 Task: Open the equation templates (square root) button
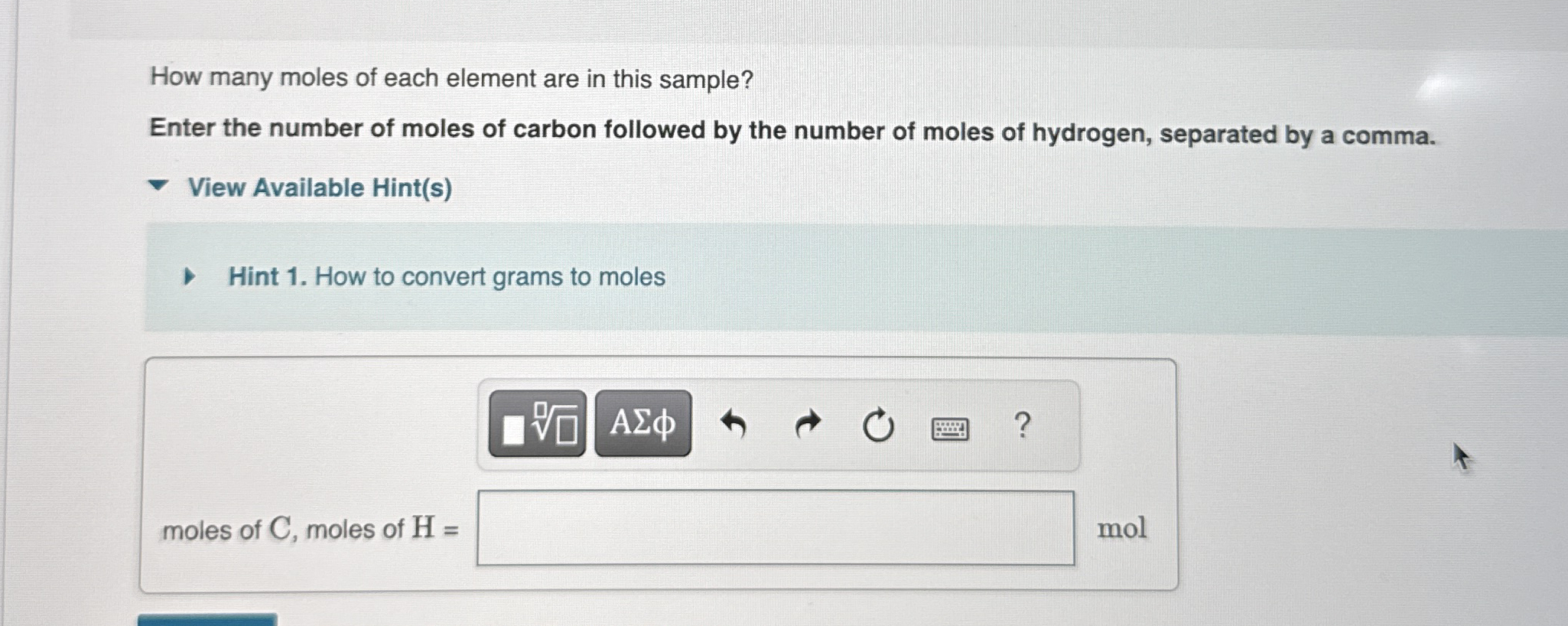click(538, 424)
